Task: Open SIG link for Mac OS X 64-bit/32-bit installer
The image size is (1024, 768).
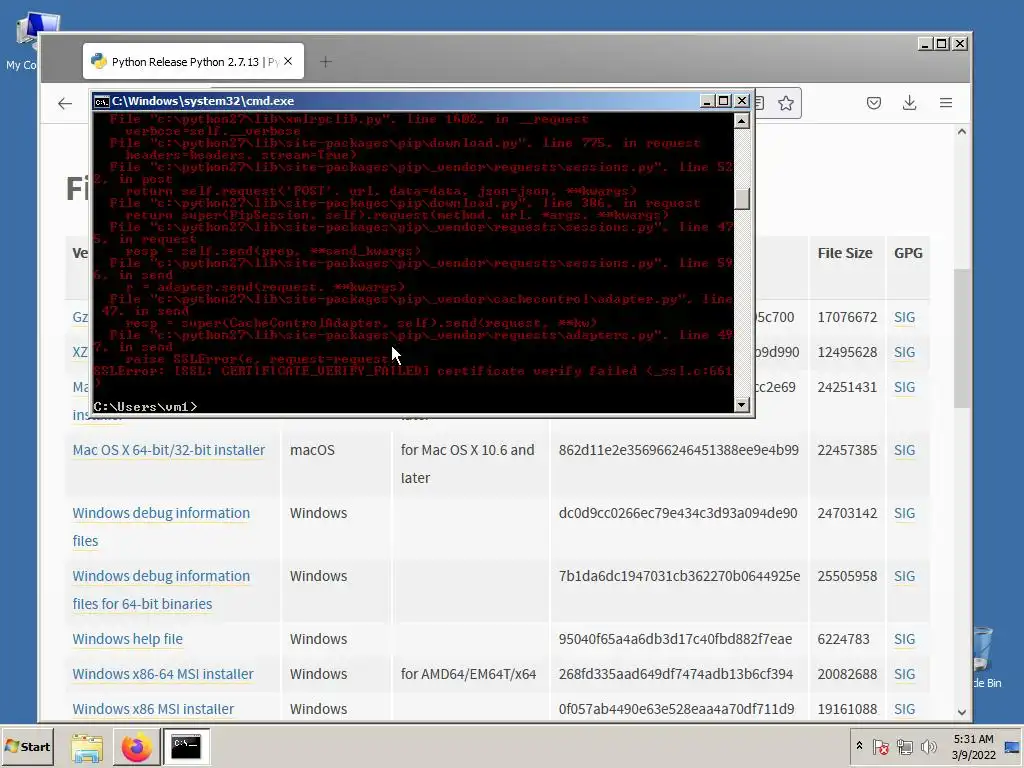Action: (904, 450)
